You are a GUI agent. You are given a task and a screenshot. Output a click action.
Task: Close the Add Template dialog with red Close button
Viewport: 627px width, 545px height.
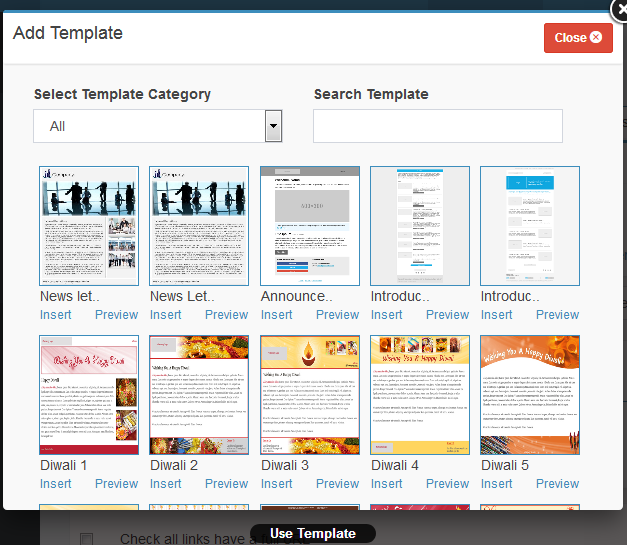pos(578,37)
